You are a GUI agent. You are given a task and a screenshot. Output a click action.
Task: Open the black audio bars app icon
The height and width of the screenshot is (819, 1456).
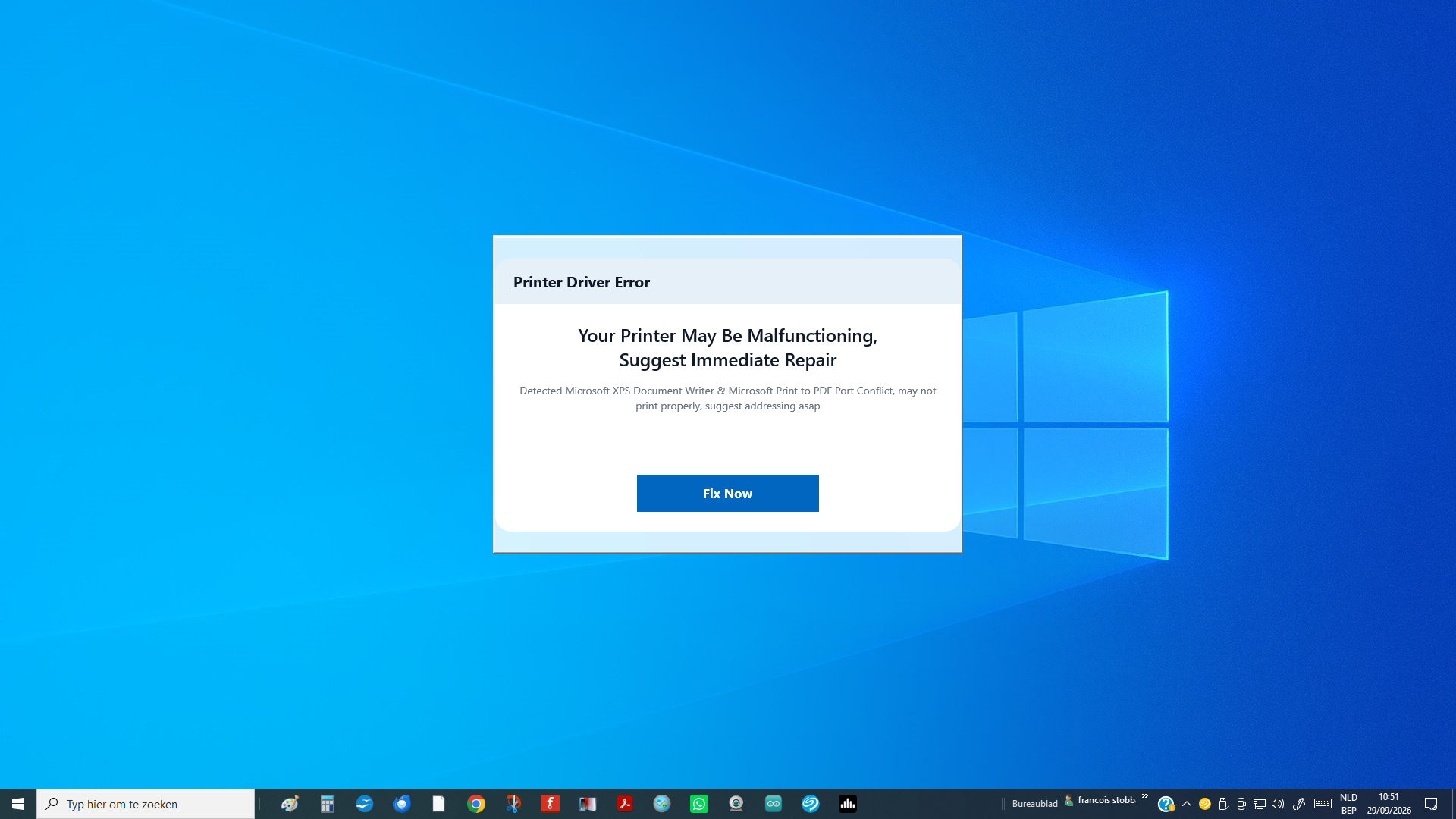click(x=847, y=804)
